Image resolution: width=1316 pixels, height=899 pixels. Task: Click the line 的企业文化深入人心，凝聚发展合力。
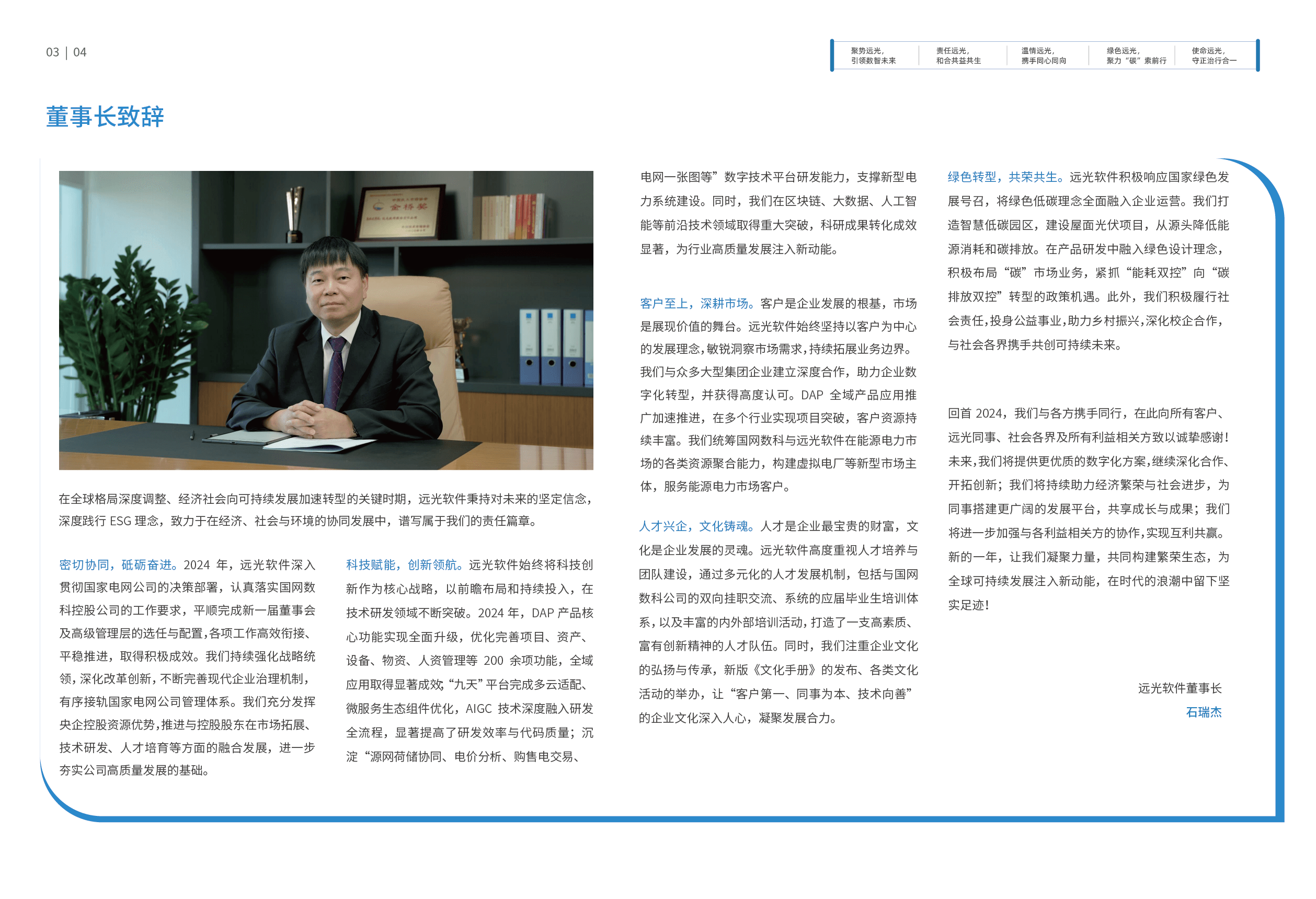coord(738,718)
